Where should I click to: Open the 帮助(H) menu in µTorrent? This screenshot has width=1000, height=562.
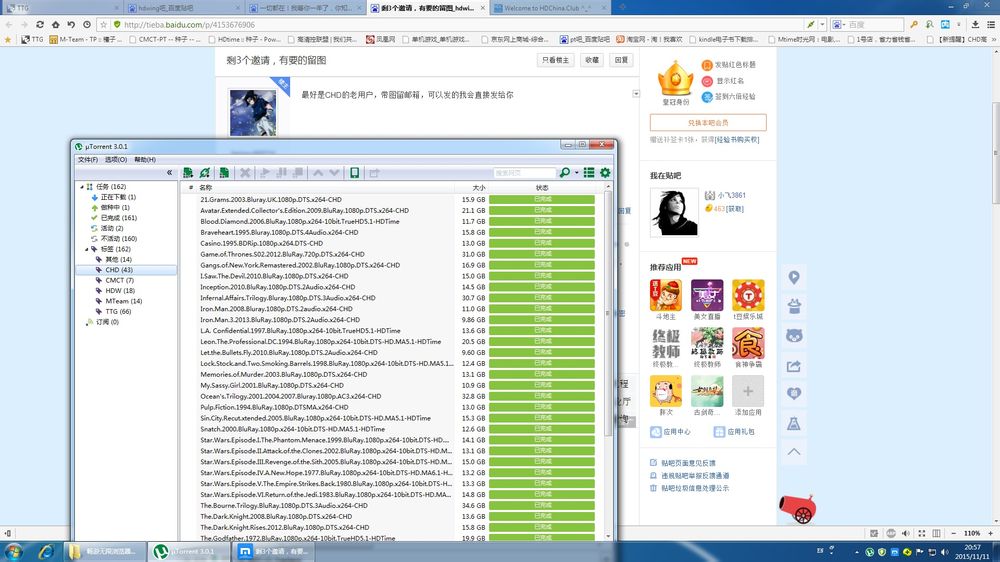[x=145, y=159]
